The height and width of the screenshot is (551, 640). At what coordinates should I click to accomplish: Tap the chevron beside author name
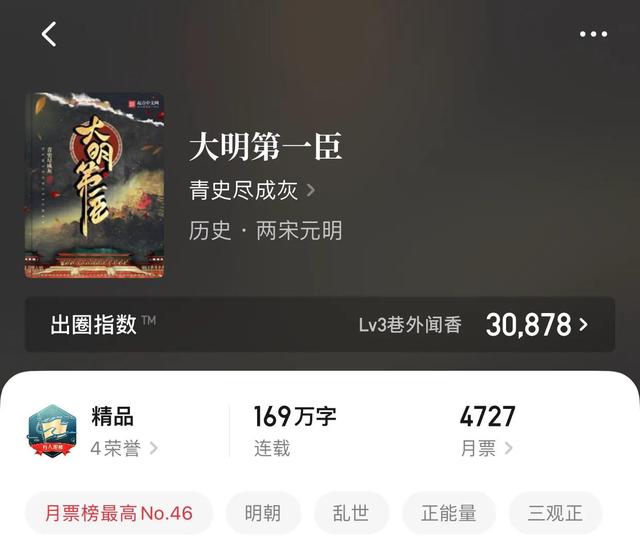coord(311,190)
